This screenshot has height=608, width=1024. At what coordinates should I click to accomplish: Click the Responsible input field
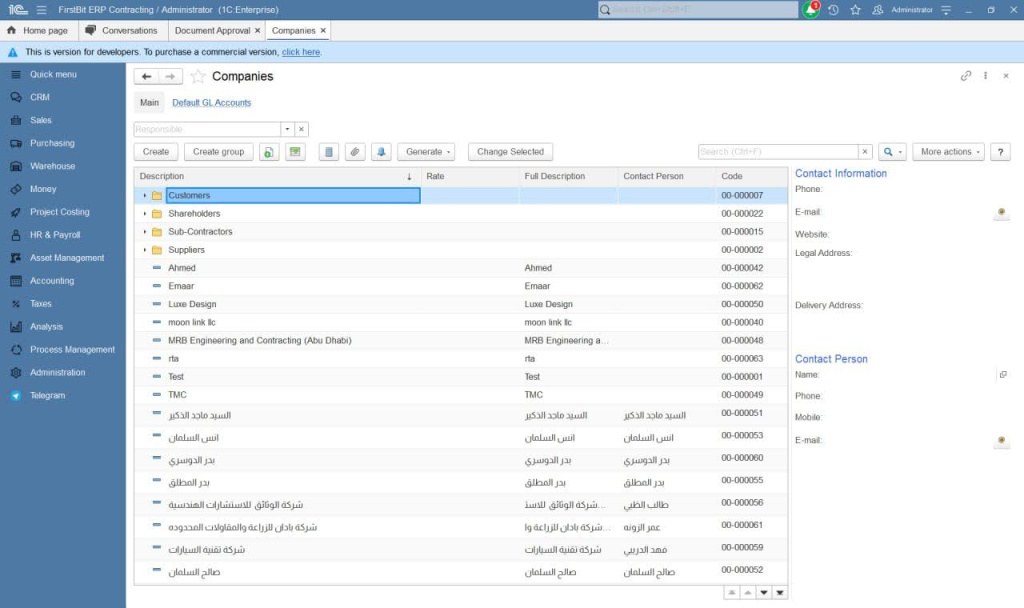click(207, 129)
